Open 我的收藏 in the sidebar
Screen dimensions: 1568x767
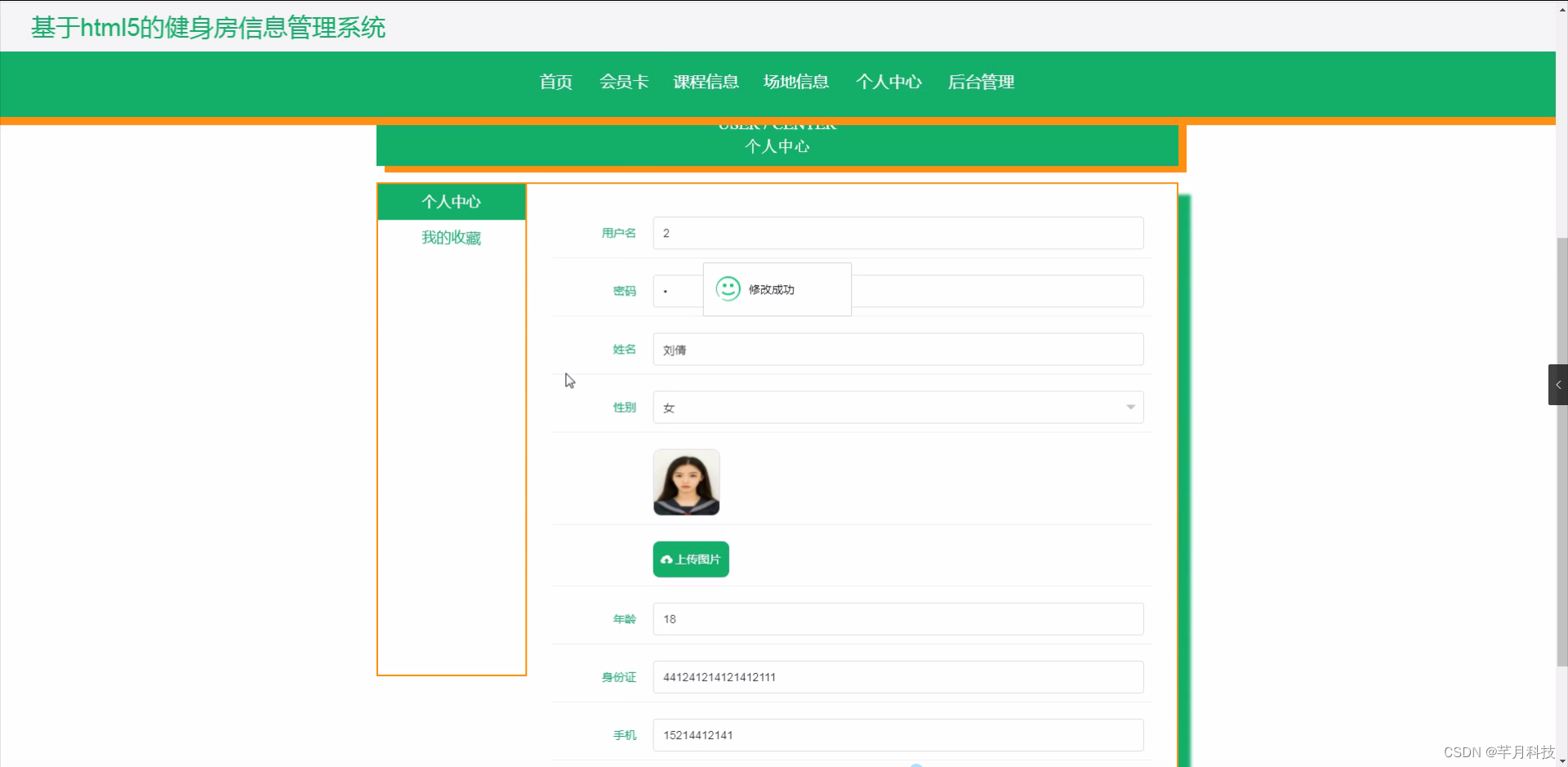[x=451, y=237]
